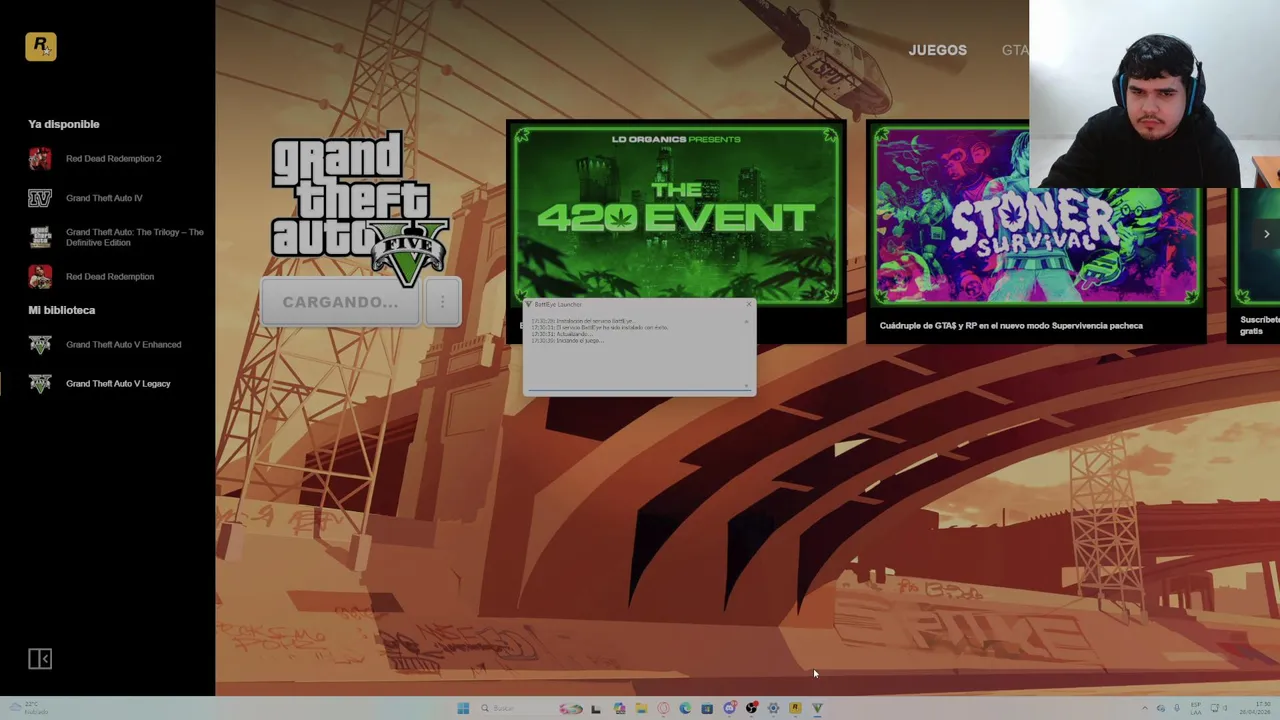Open the weather widget on taskbar
Image resolution: width=1280 pixels, height=720 pixels.
[x=30, y=708]
